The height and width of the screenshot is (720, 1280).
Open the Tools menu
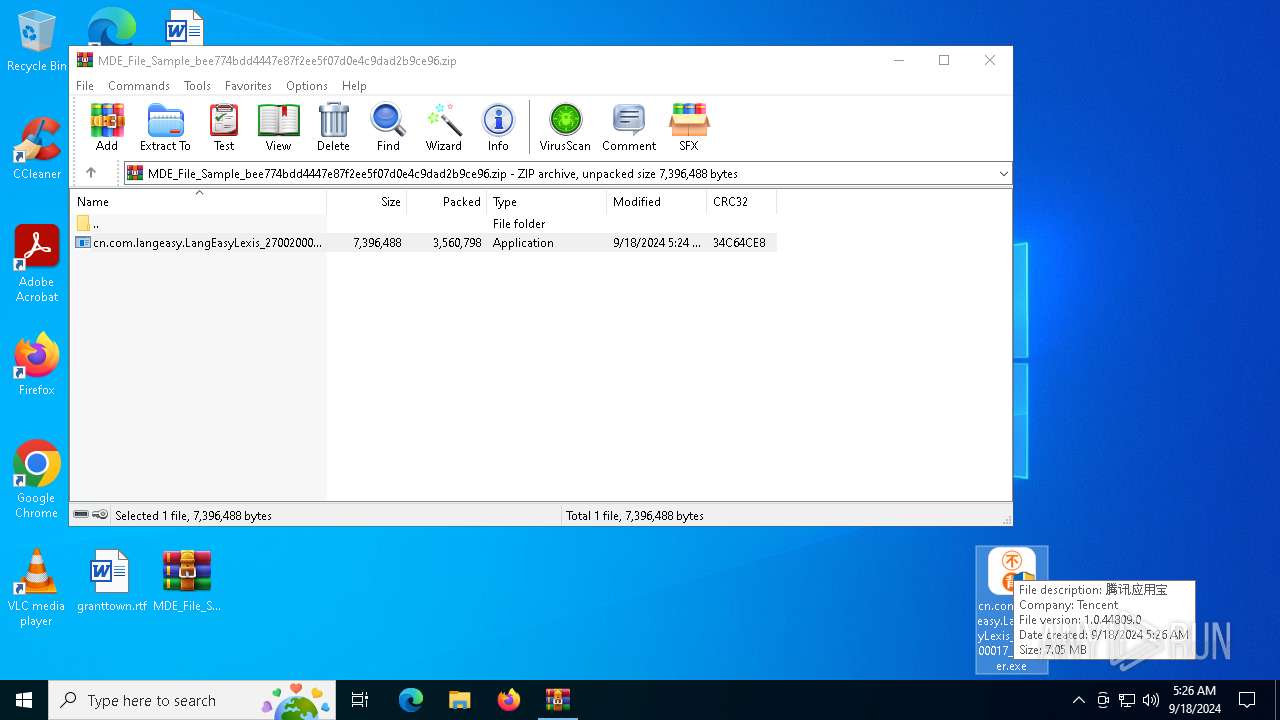(x=197, y=86)
